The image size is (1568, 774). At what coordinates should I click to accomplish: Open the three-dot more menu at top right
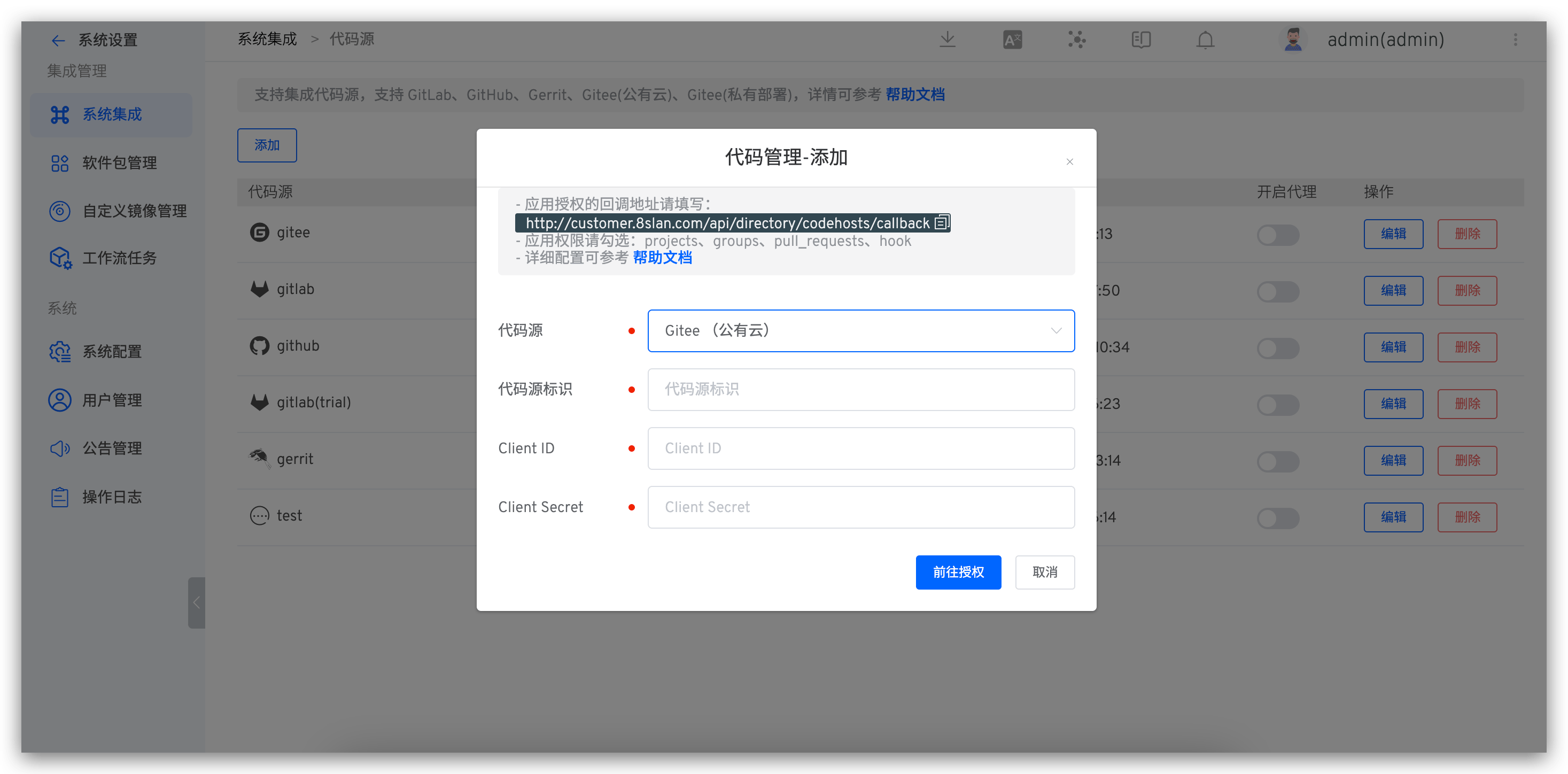pyautogui.click(x=1515, y=40)
